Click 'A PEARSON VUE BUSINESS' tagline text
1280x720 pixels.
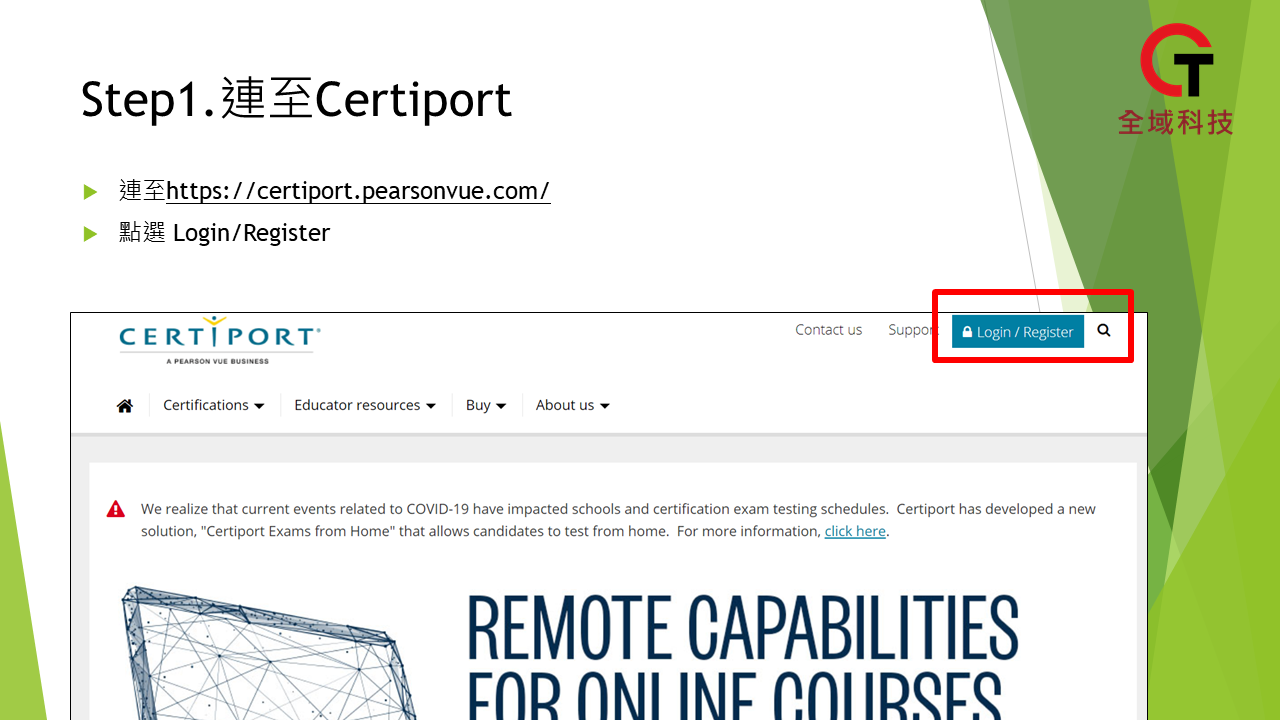click(x=217, y=361)
